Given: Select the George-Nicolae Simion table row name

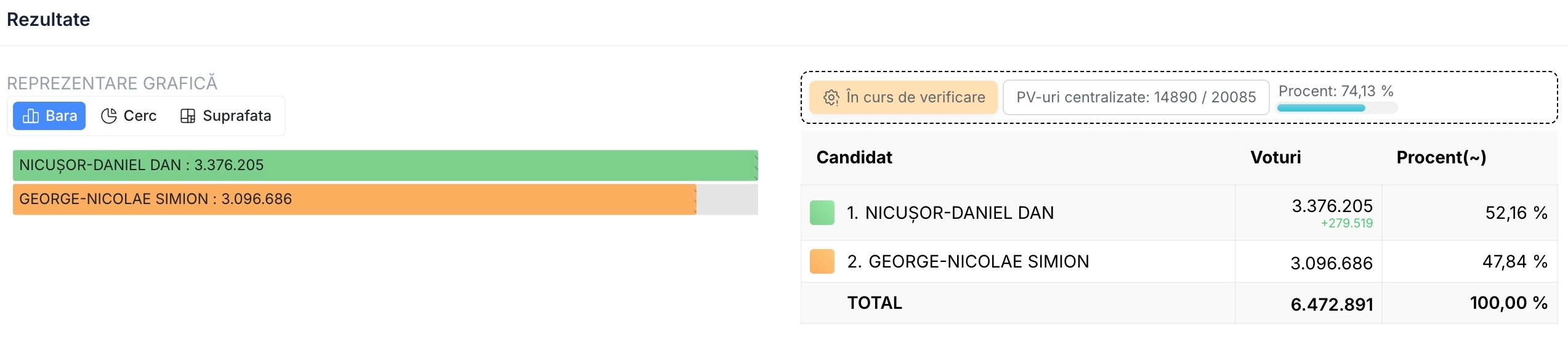Looking at the screenshot, I should 968,262.
